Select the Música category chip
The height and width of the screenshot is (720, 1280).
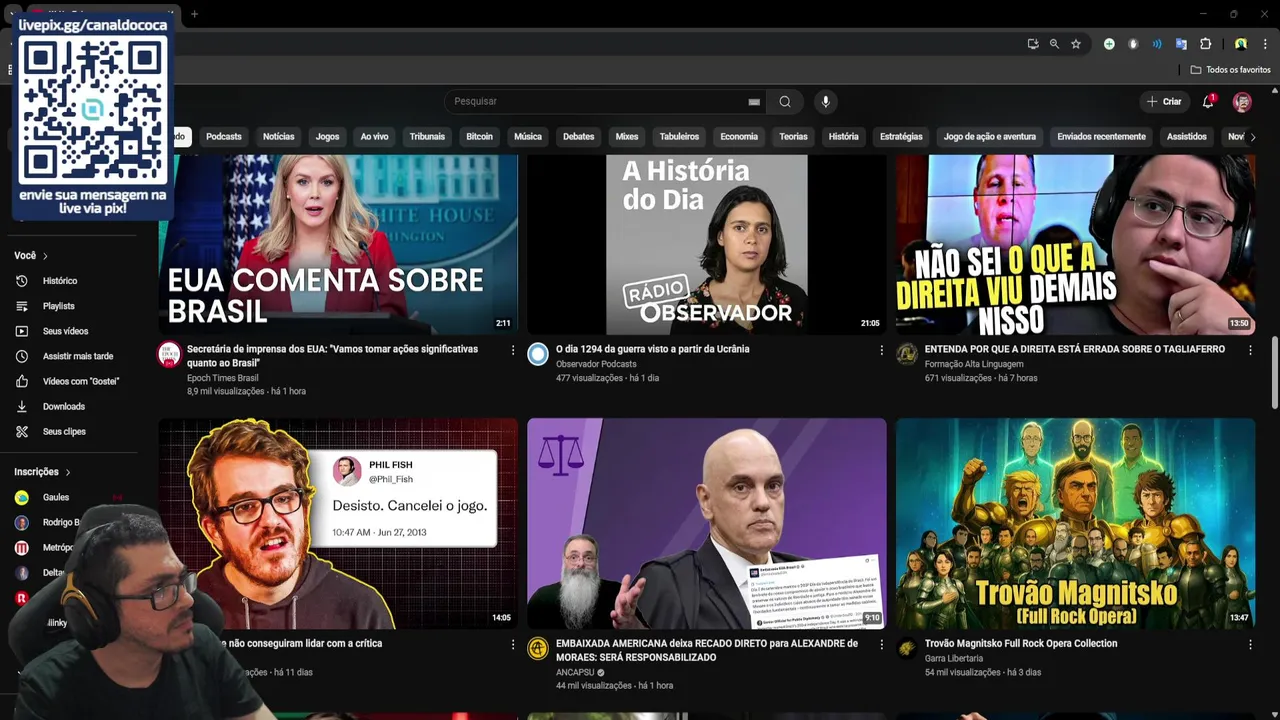[x=528, y=137]
